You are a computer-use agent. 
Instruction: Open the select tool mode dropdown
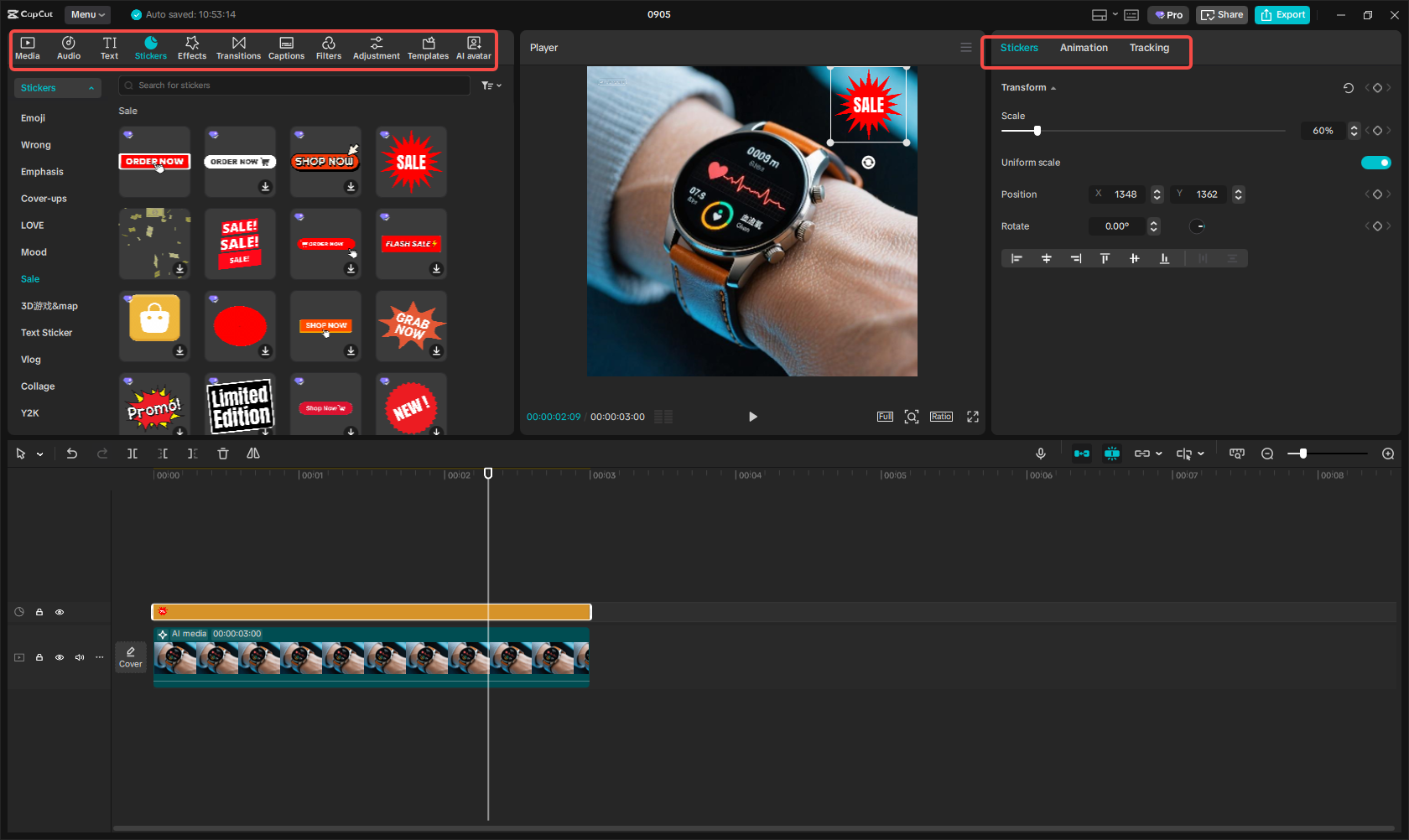(x=39, y=454)
